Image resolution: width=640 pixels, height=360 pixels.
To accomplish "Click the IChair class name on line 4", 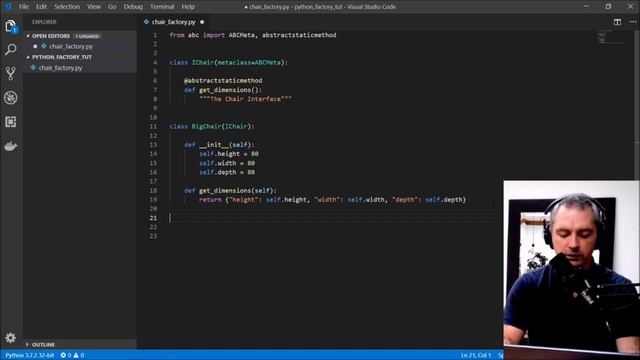I will pyautogui.click(x=203, y=62).
